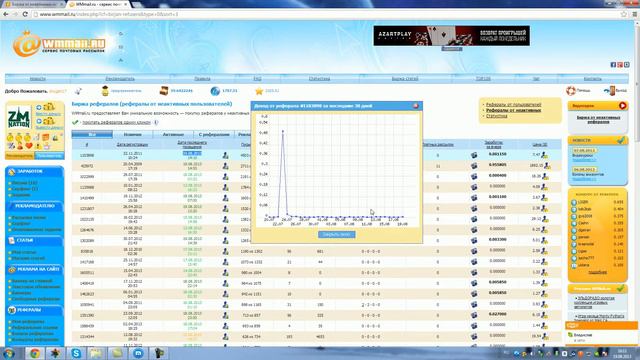The image size is (640, 360).
Task: Open Skype from the taskbar
Action: point(76,353)
